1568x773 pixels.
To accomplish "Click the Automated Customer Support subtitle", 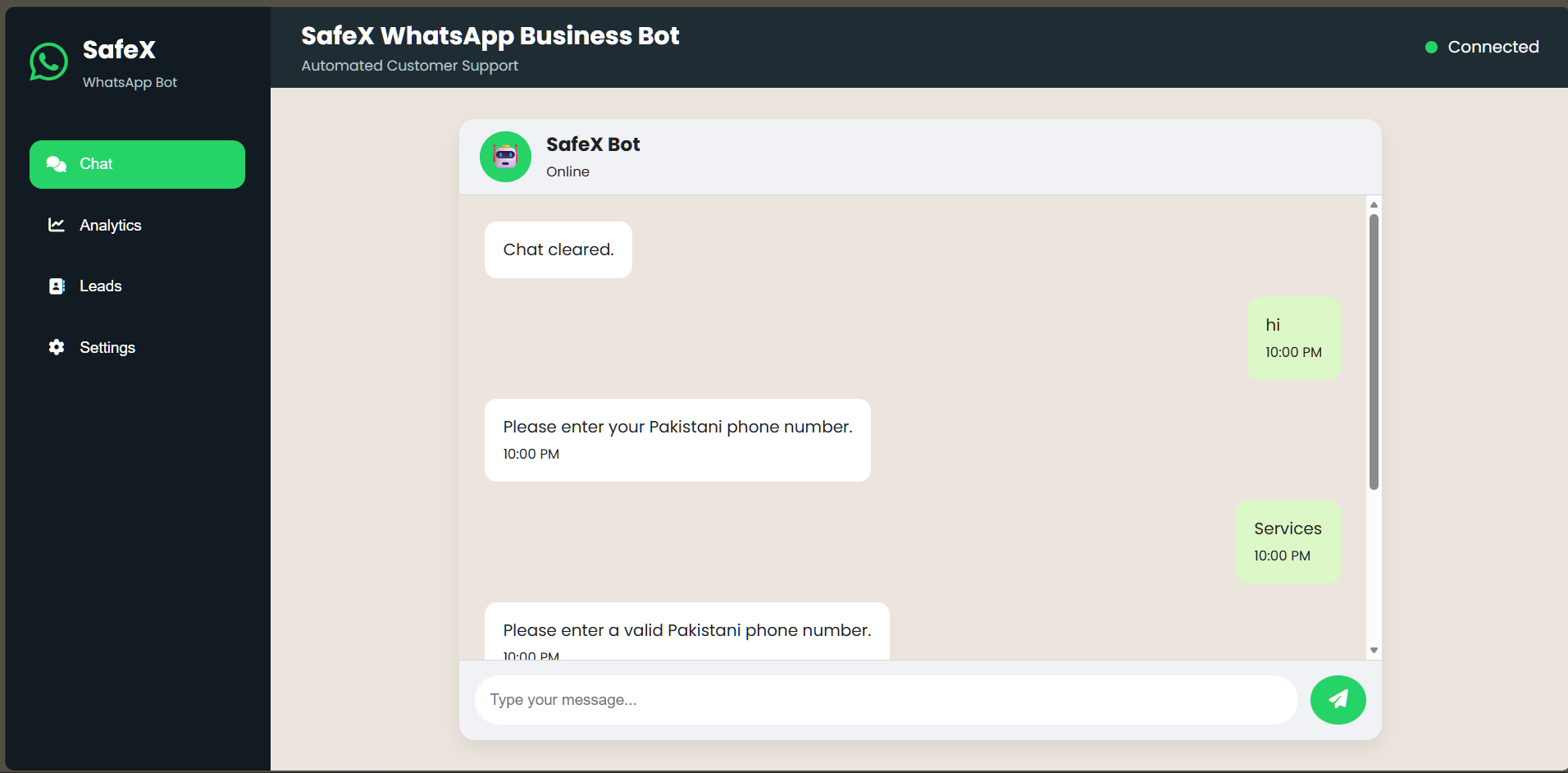I will tap(409, 66).
